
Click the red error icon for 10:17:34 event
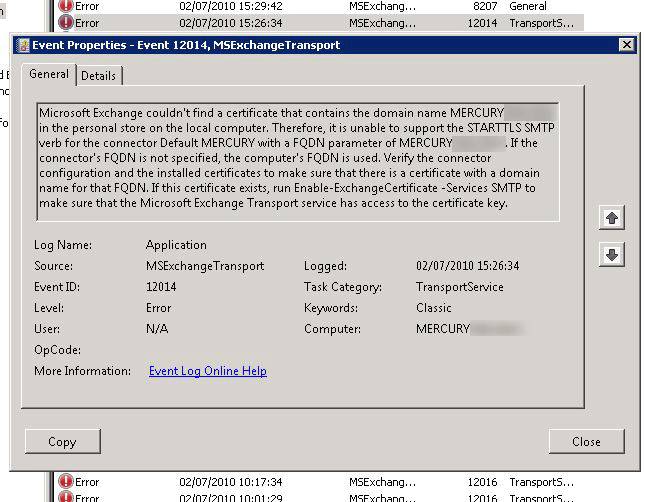click(65, 482)
